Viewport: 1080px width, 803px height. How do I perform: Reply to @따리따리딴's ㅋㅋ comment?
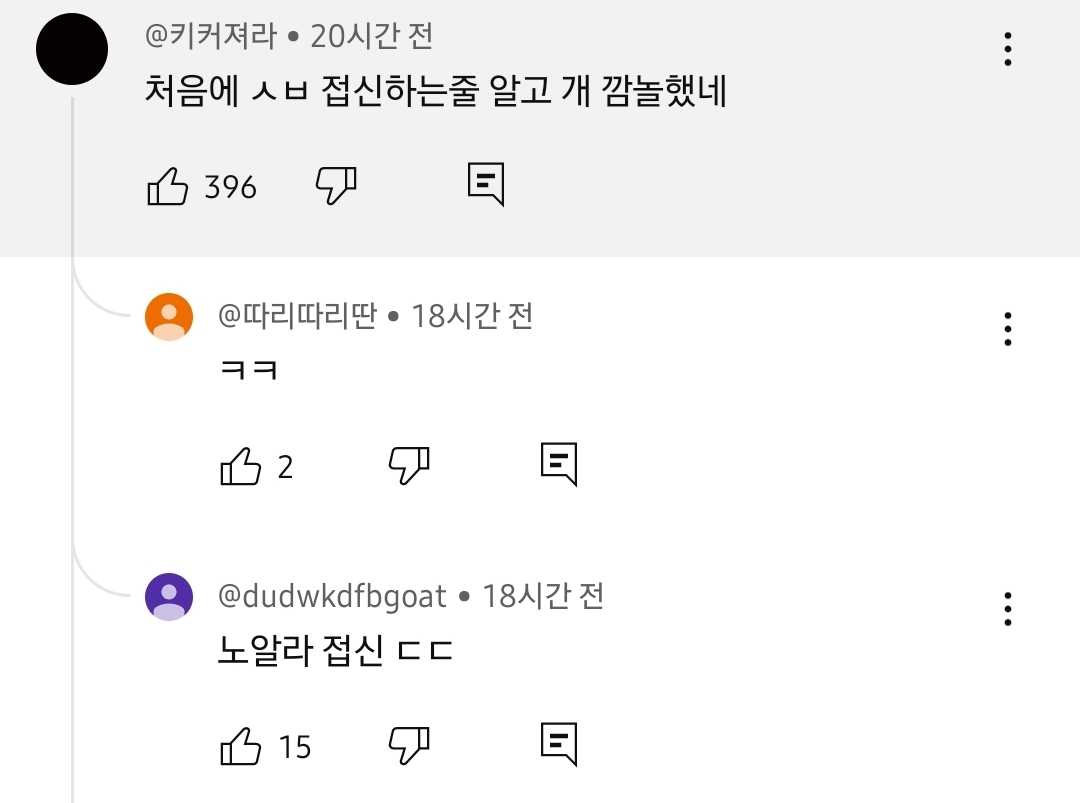[559, 464]
